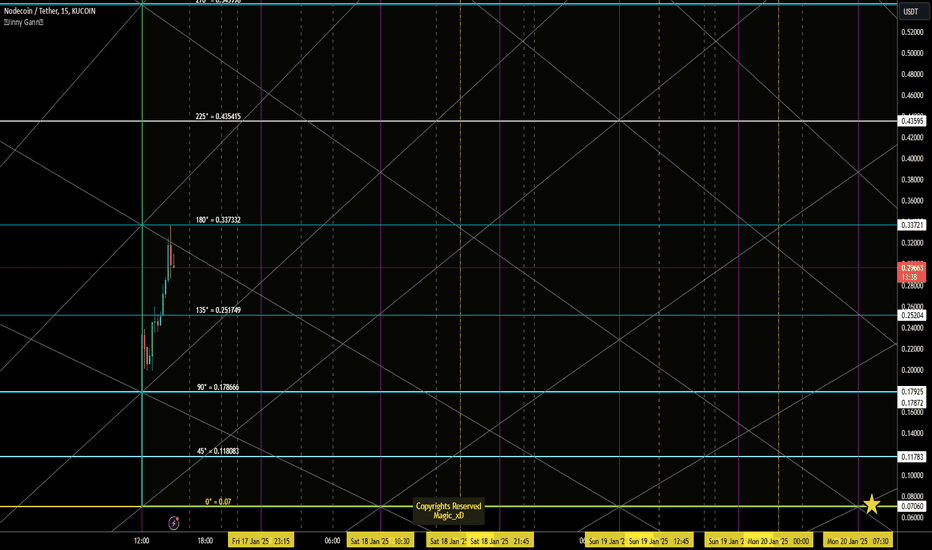The height and width of the screenshot is (550, 932).
Task: Click the 0.07060 price axis label
Action: [x=912, y=506]
